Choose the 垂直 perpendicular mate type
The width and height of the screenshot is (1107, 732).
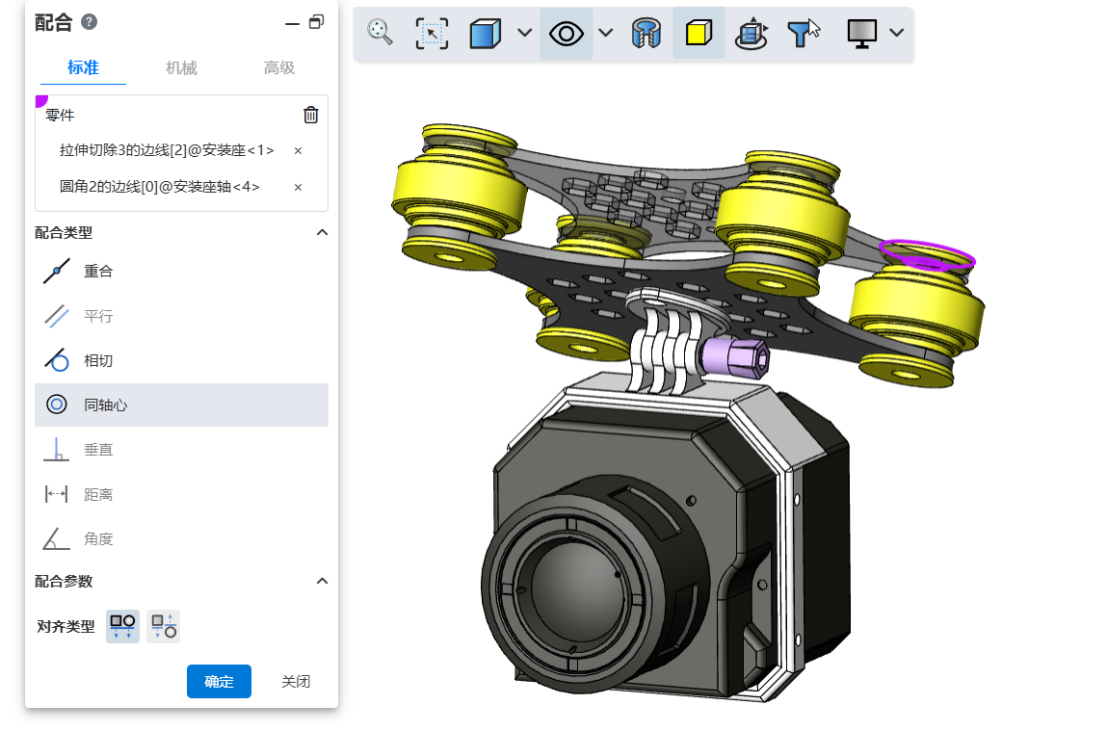point(181,450)
